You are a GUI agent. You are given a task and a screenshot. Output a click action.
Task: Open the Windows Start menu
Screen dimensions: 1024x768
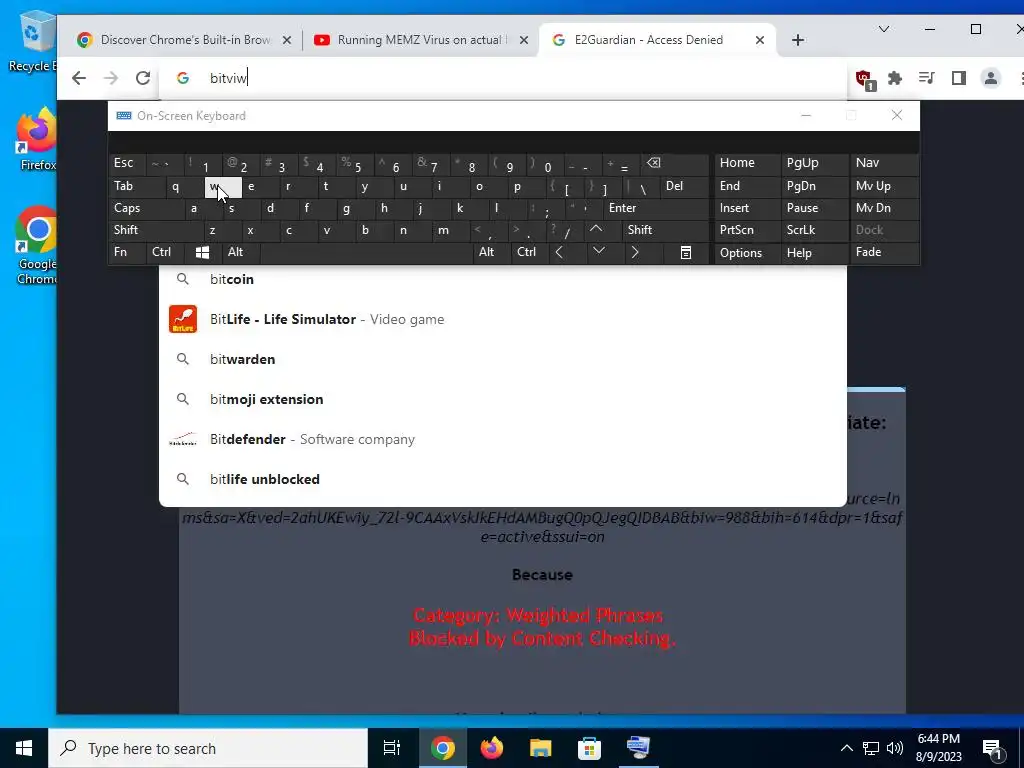tap(24, 748)
